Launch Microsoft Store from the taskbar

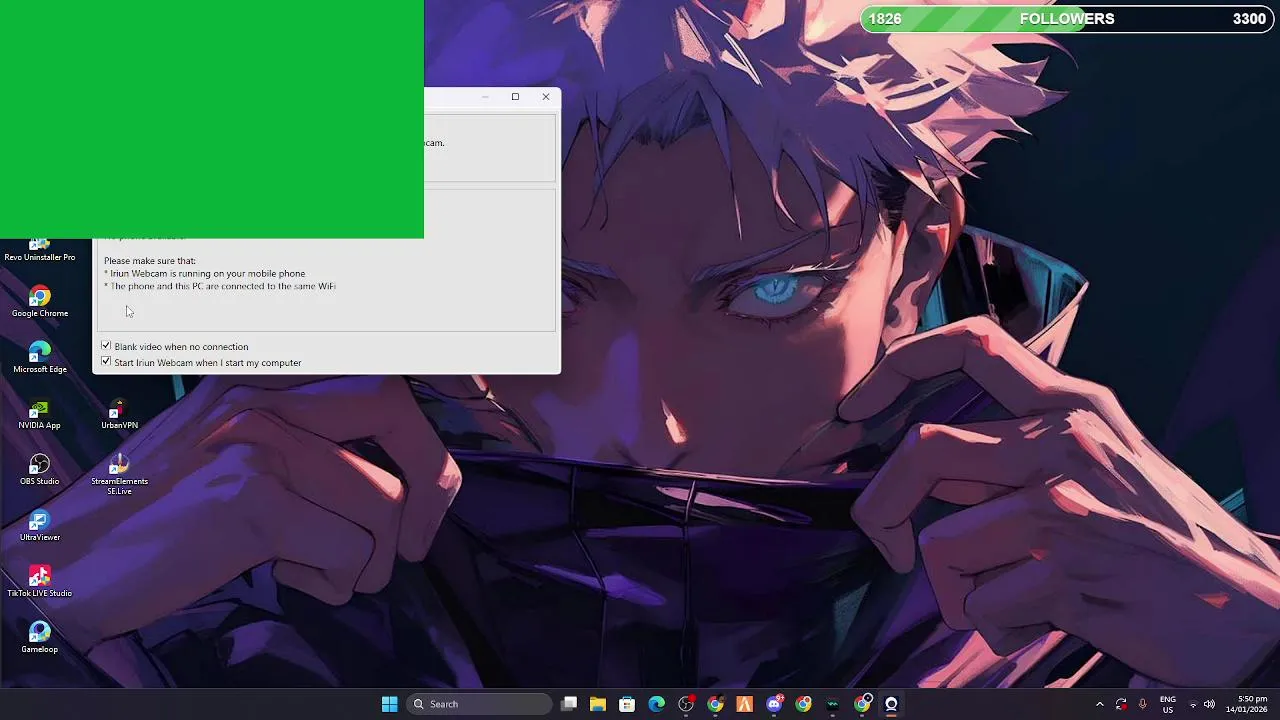tap(627, 704)
